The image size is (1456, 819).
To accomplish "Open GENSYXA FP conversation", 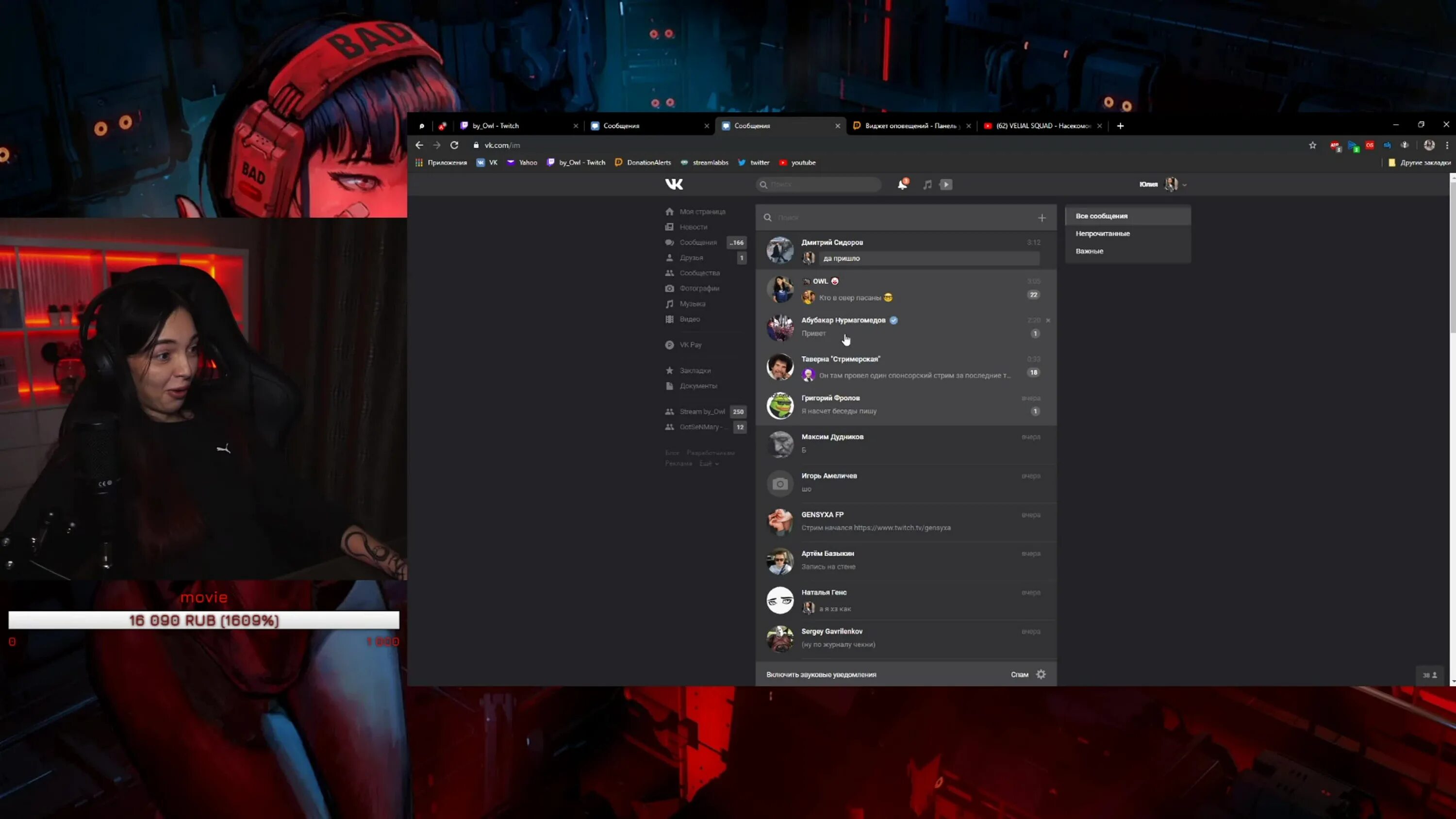I will [906, 523].
